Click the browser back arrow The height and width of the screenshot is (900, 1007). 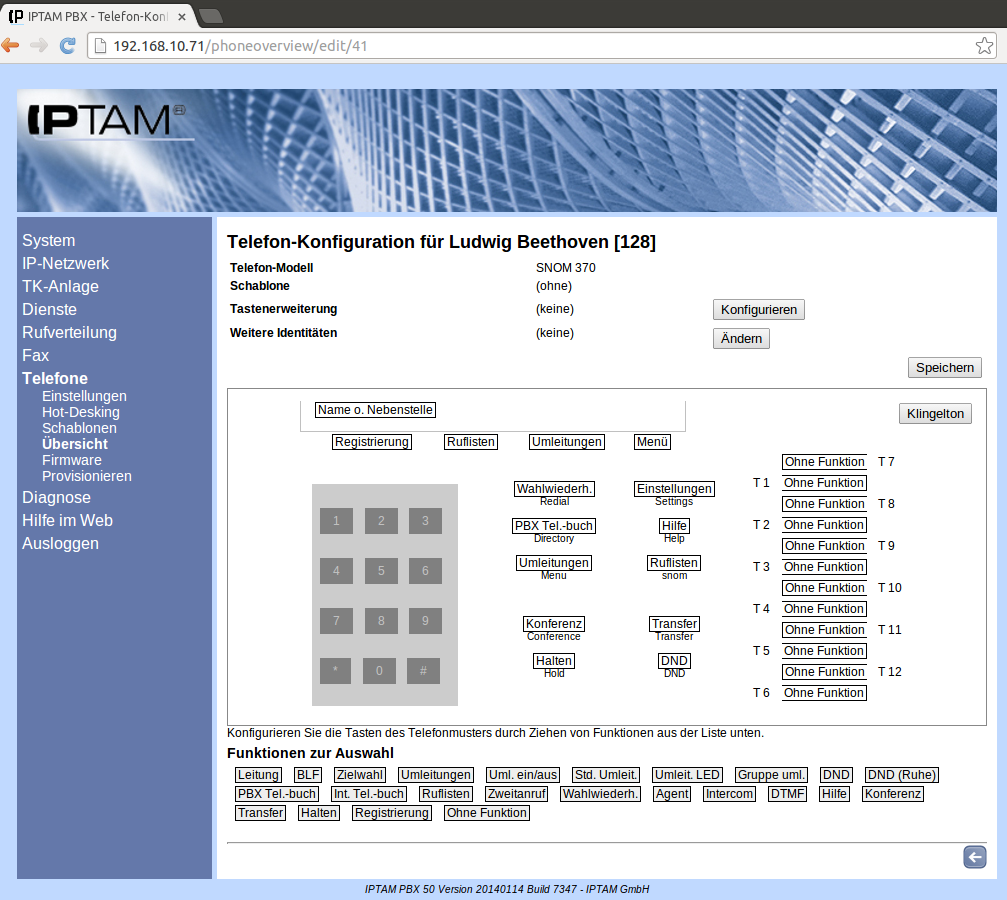click(x=11, y=46)
